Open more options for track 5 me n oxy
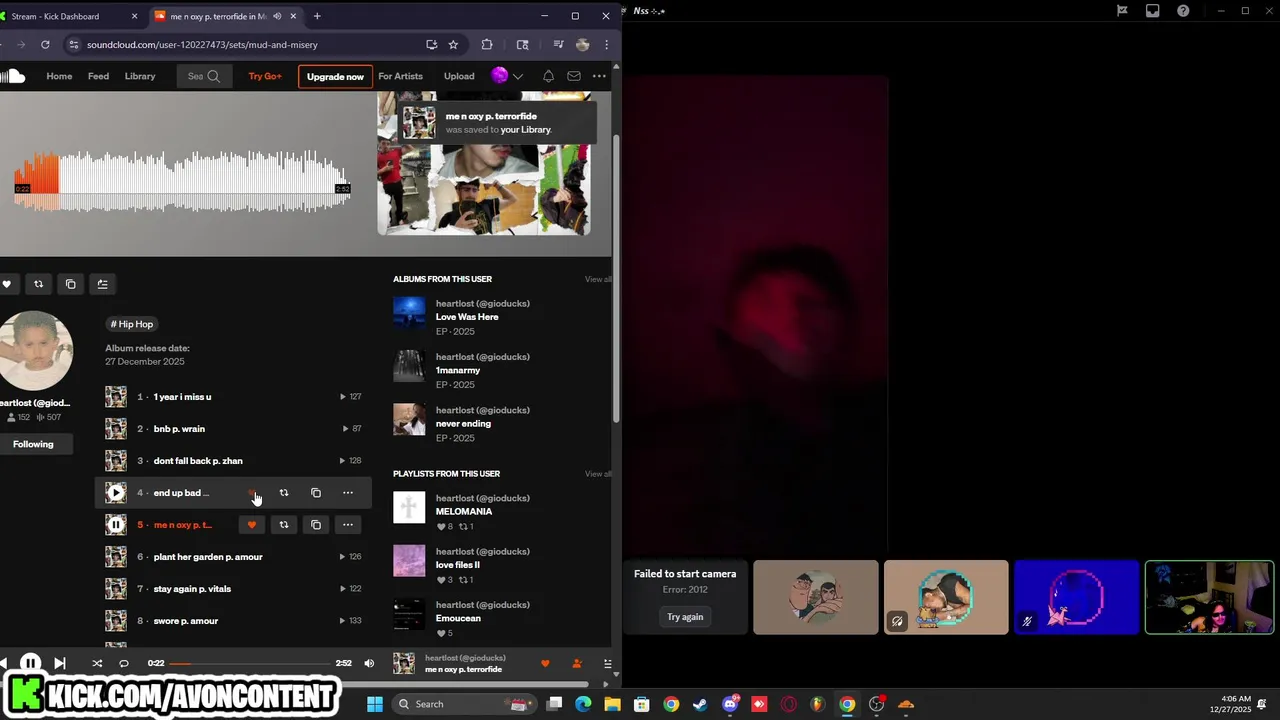This screenshot has width=1280, height=720. click(x=348, y=525)
